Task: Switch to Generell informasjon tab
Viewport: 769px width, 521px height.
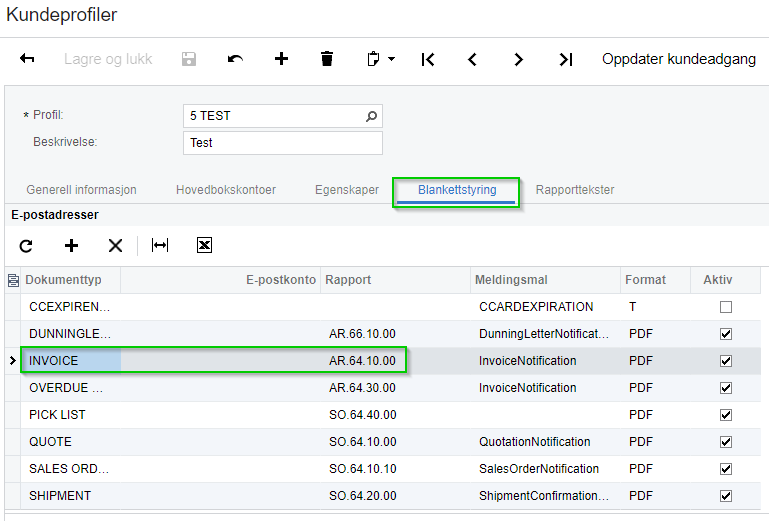Action: click(81, 190)
